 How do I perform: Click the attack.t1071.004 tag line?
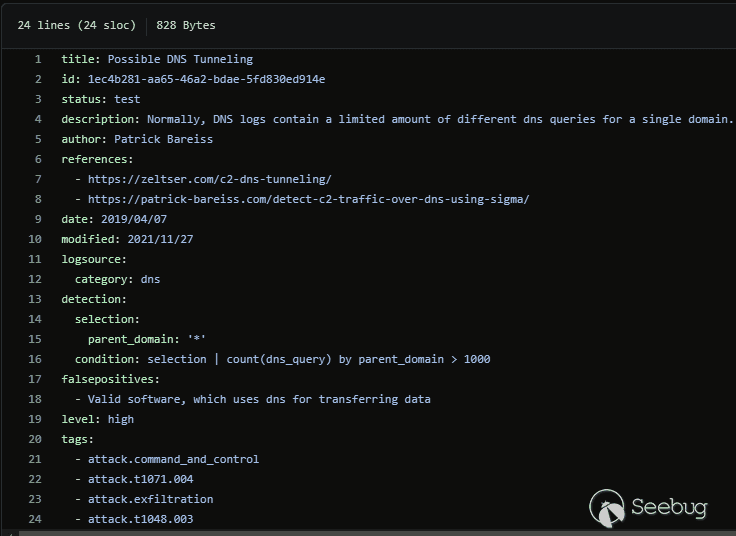pos(140,479)
